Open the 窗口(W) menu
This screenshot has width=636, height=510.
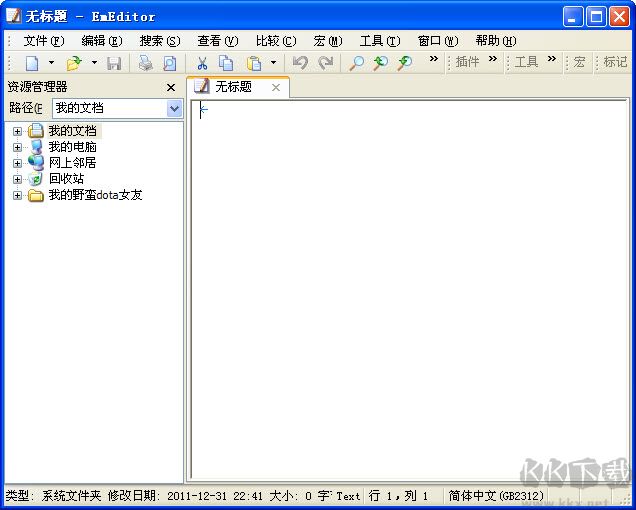pos(438,41)
